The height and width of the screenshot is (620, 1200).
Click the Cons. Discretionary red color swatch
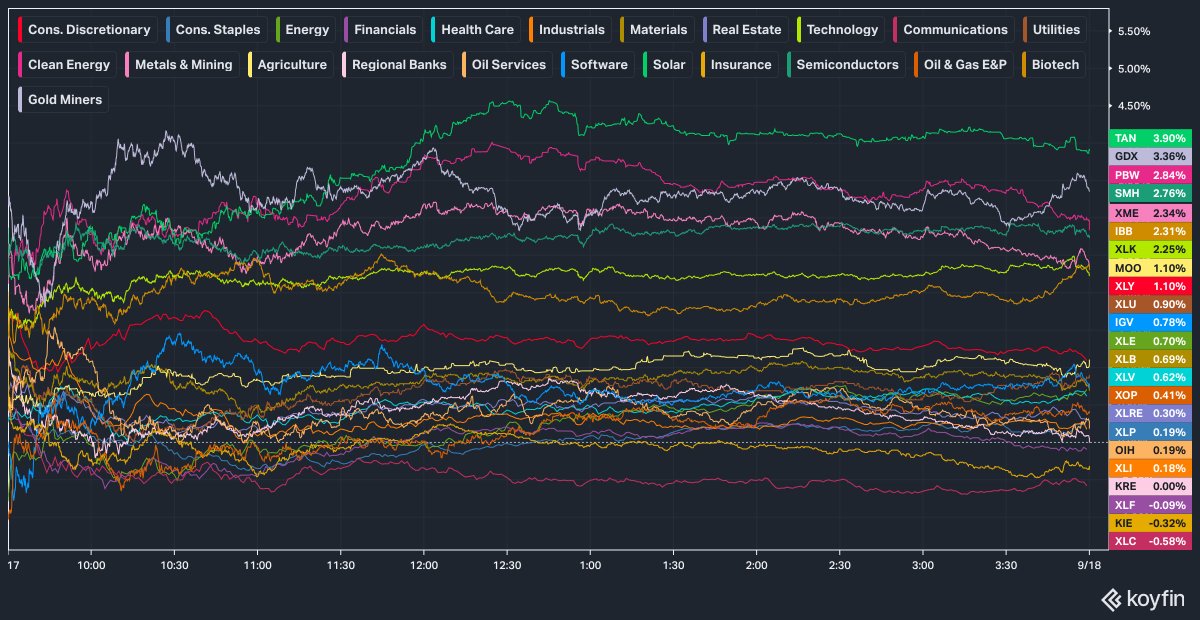click(22, 29)
